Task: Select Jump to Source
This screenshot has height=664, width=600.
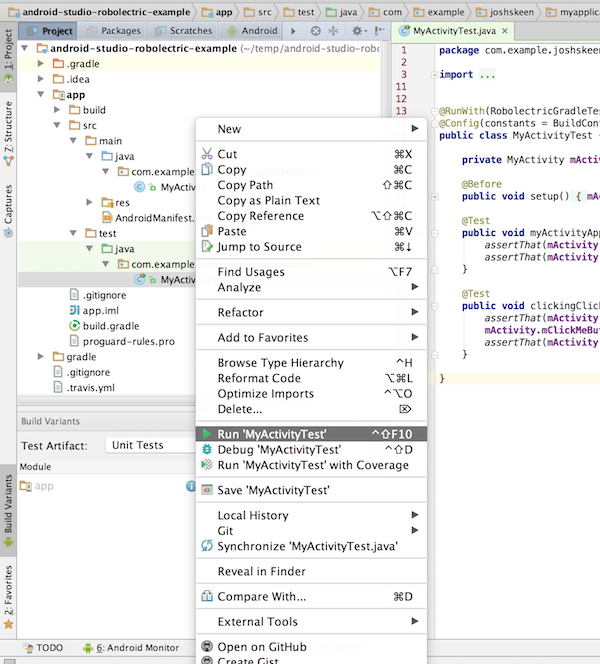Action: point(311,247)
